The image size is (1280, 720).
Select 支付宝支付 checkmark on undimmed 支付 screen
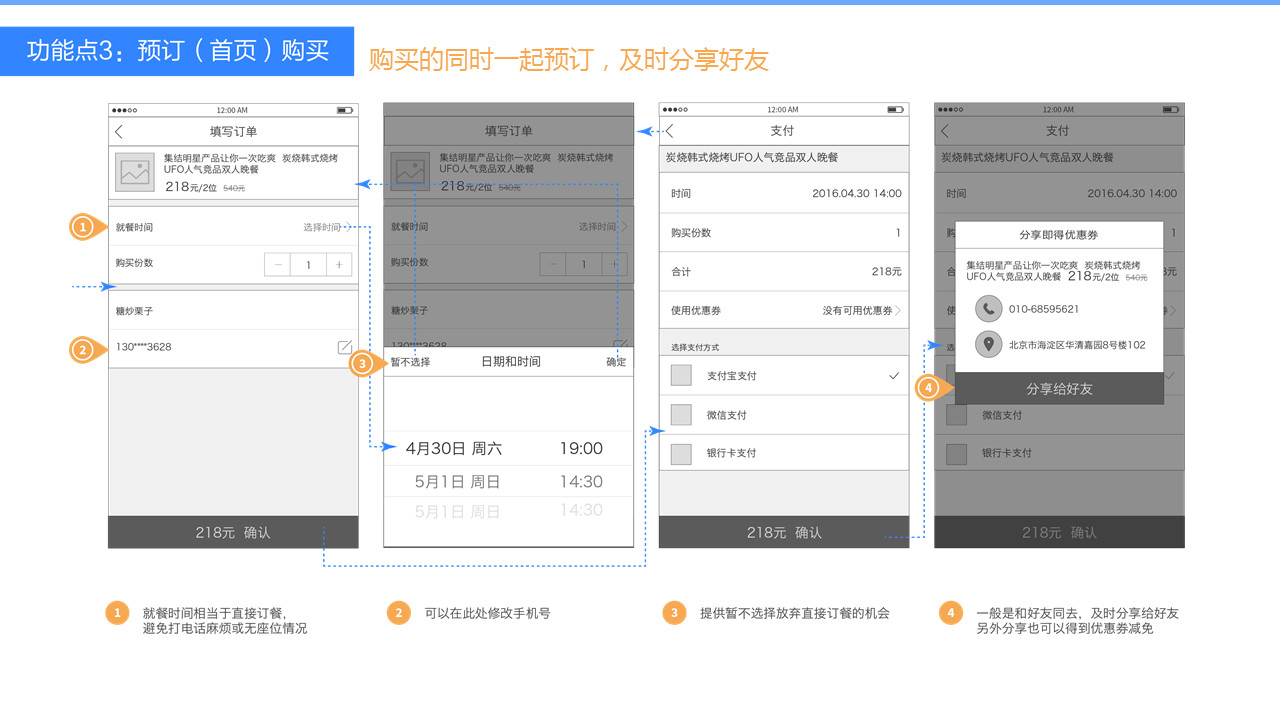894,376
